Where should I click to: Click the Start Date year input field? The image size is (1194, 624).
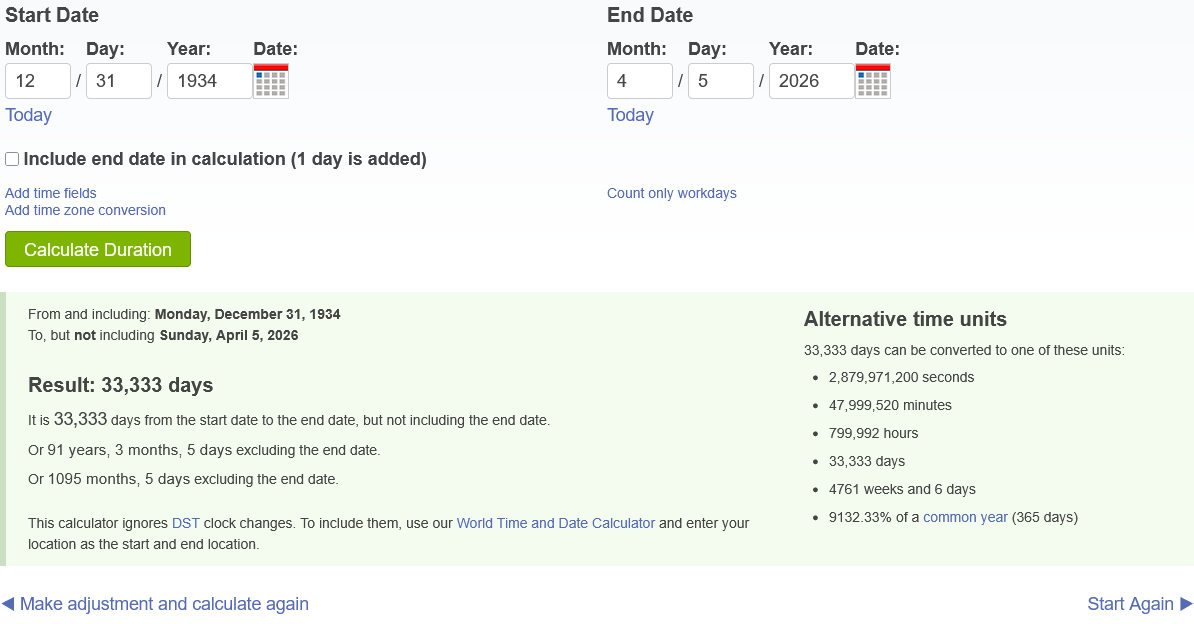click(209, 81)
